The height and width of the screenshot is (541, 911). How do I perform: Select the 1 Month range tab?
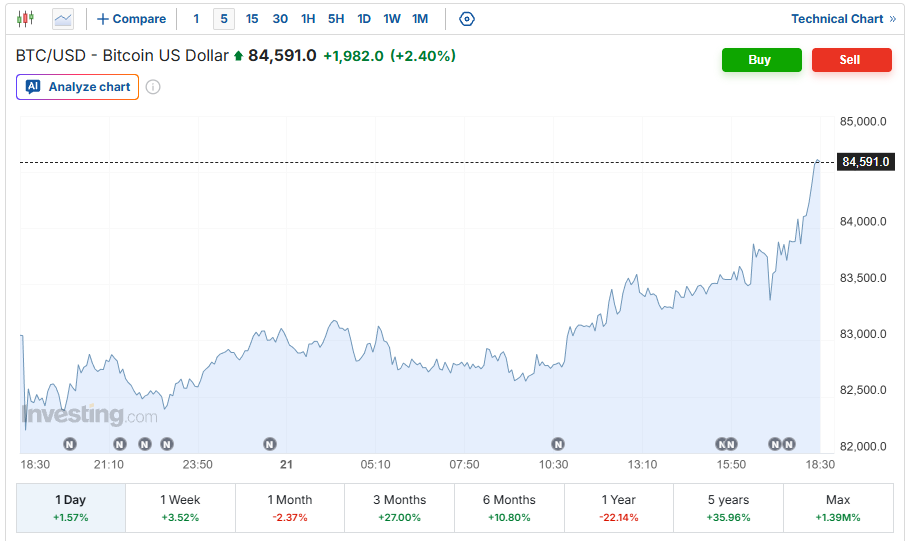290,508
